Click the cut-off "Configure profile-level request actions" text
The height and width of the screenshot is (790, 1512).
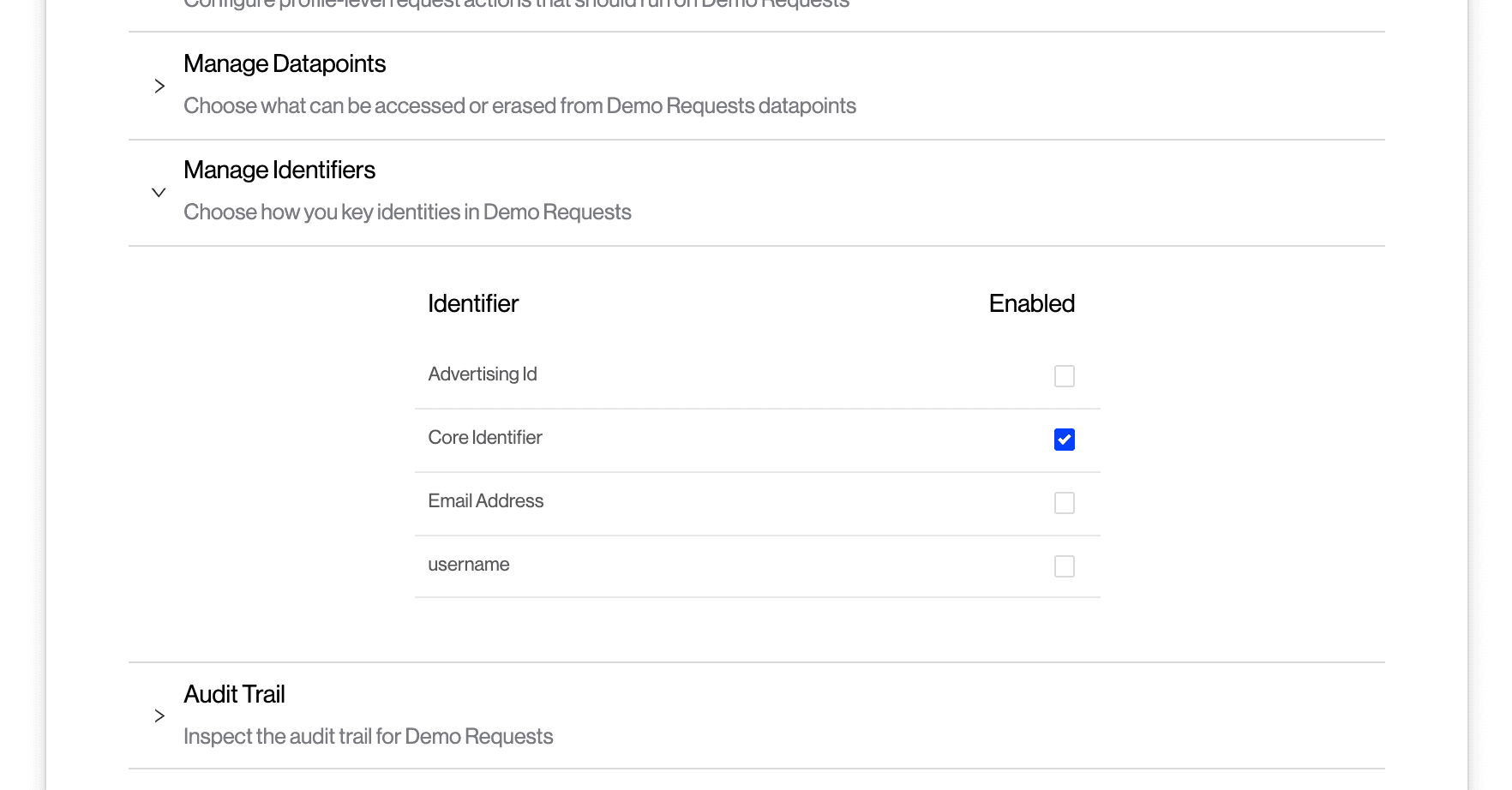[516, 4]
